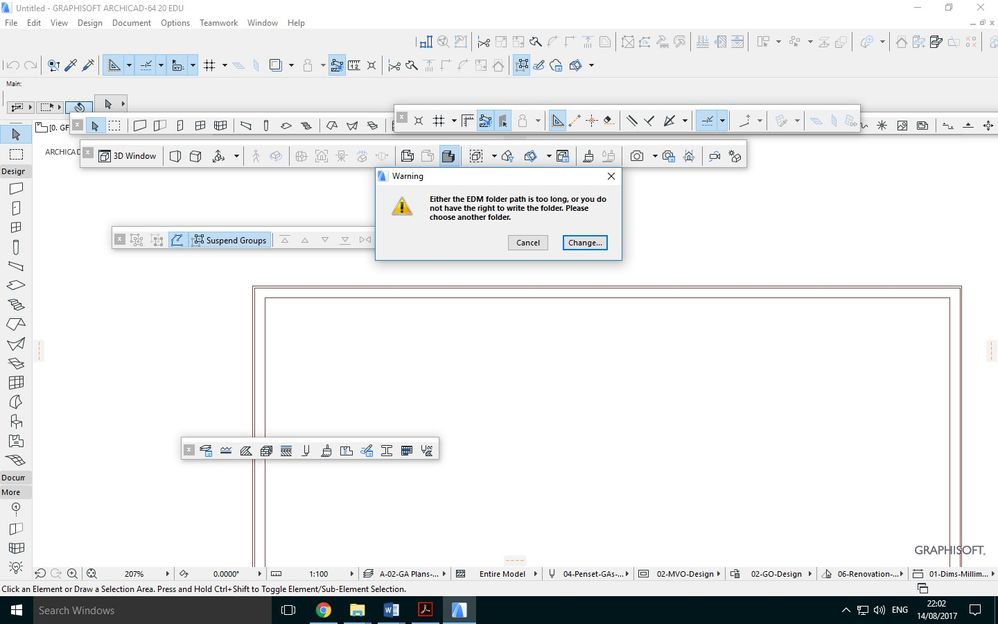The image size is (998, 624).
Task: Open the 1:100 scale dropdown
Action: coord(320,574)
